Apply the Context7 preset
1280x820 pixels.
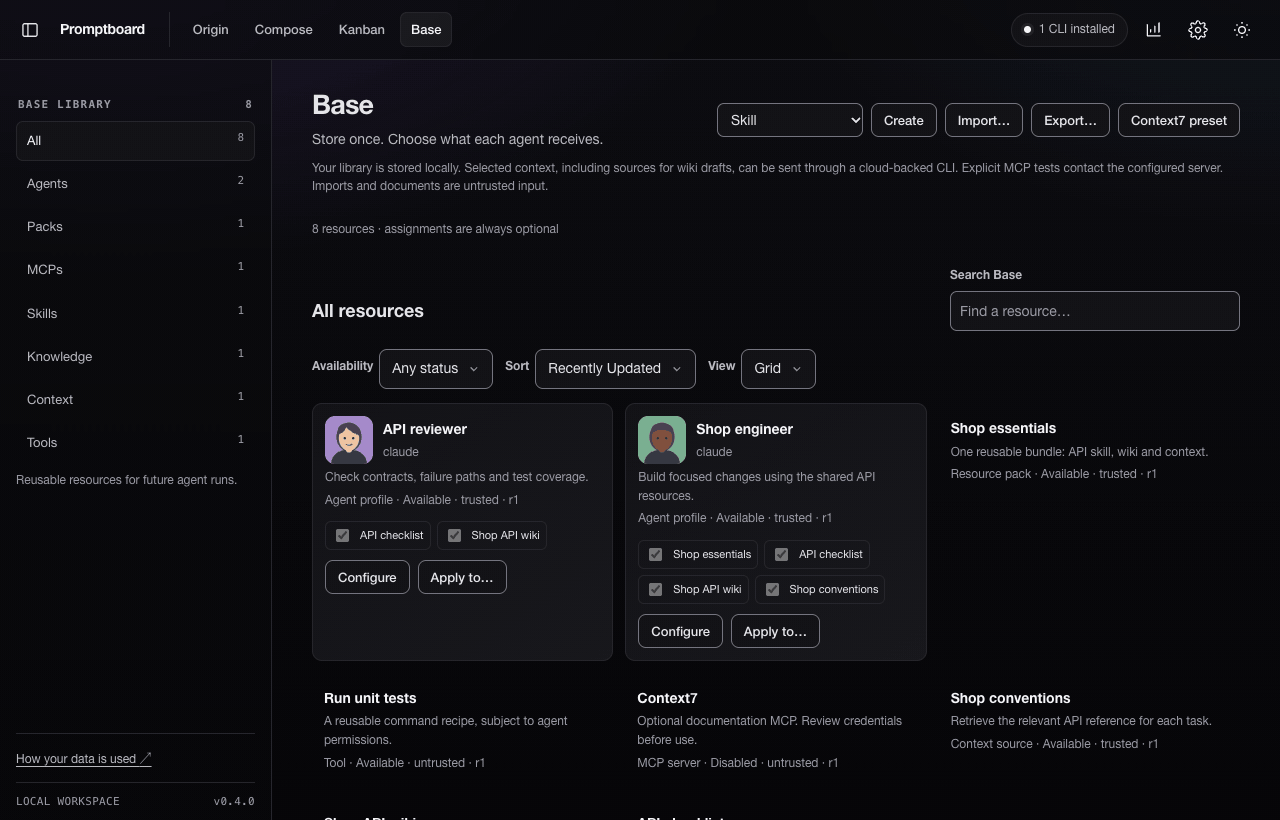tap(1179, 120)
